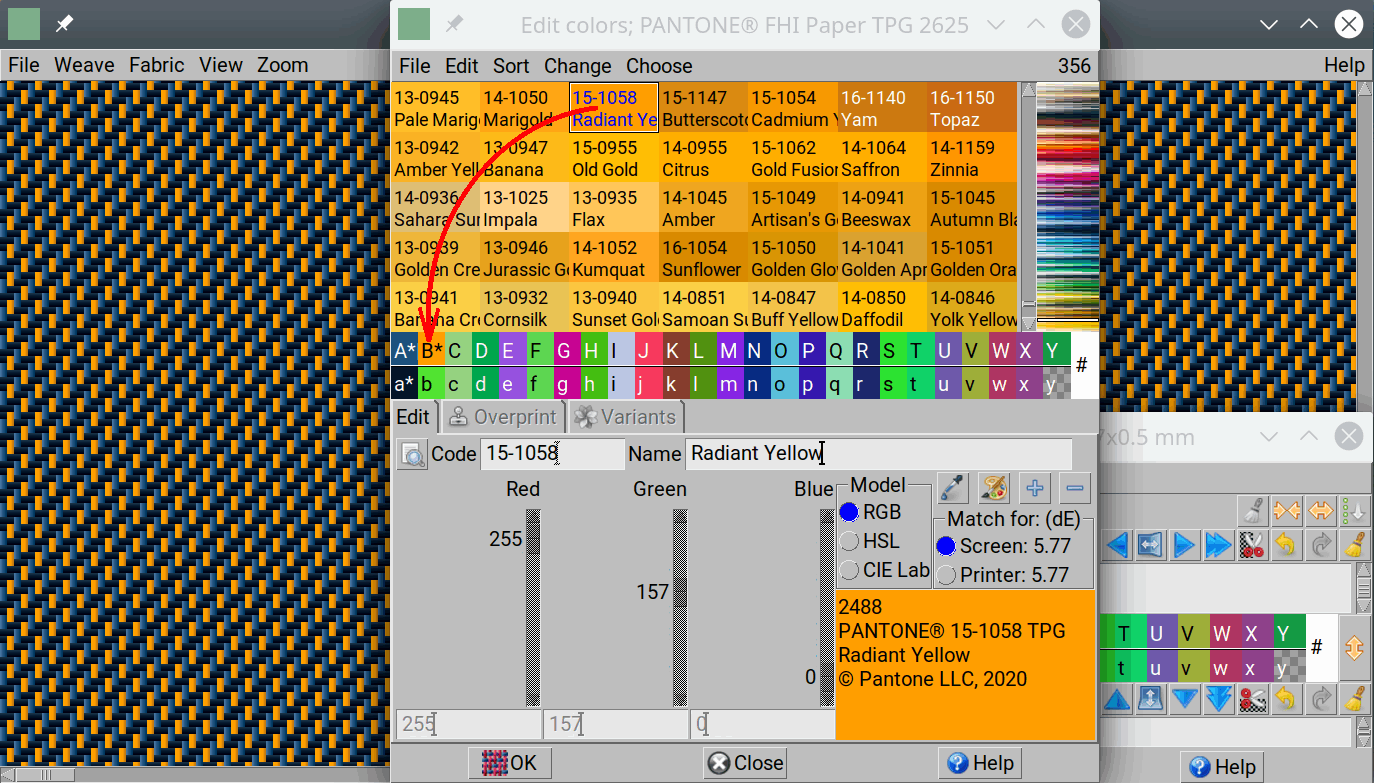This screenshot has width=1374, height=783.
Task: Switch to the Overprint tab
Action: 503,417
